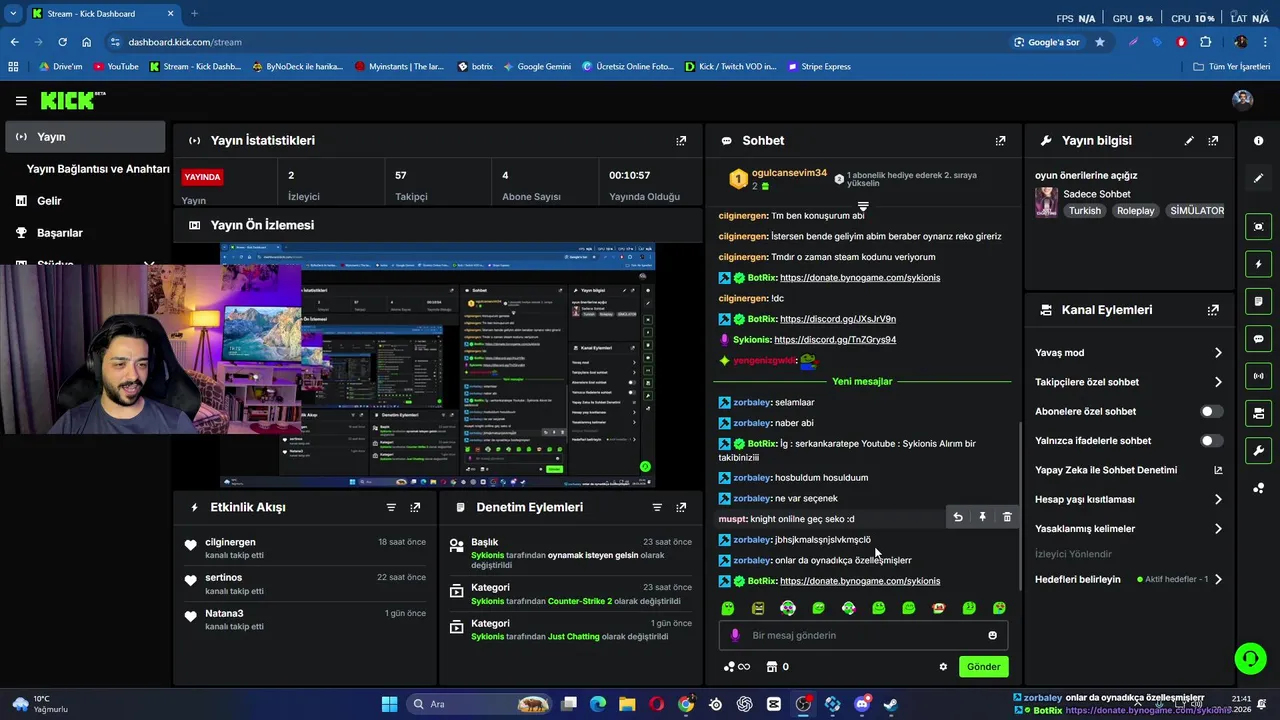Pop out the Kanal Eylemleri panel
Screen dimensions: 1280x720
[x=1213, y=310]
